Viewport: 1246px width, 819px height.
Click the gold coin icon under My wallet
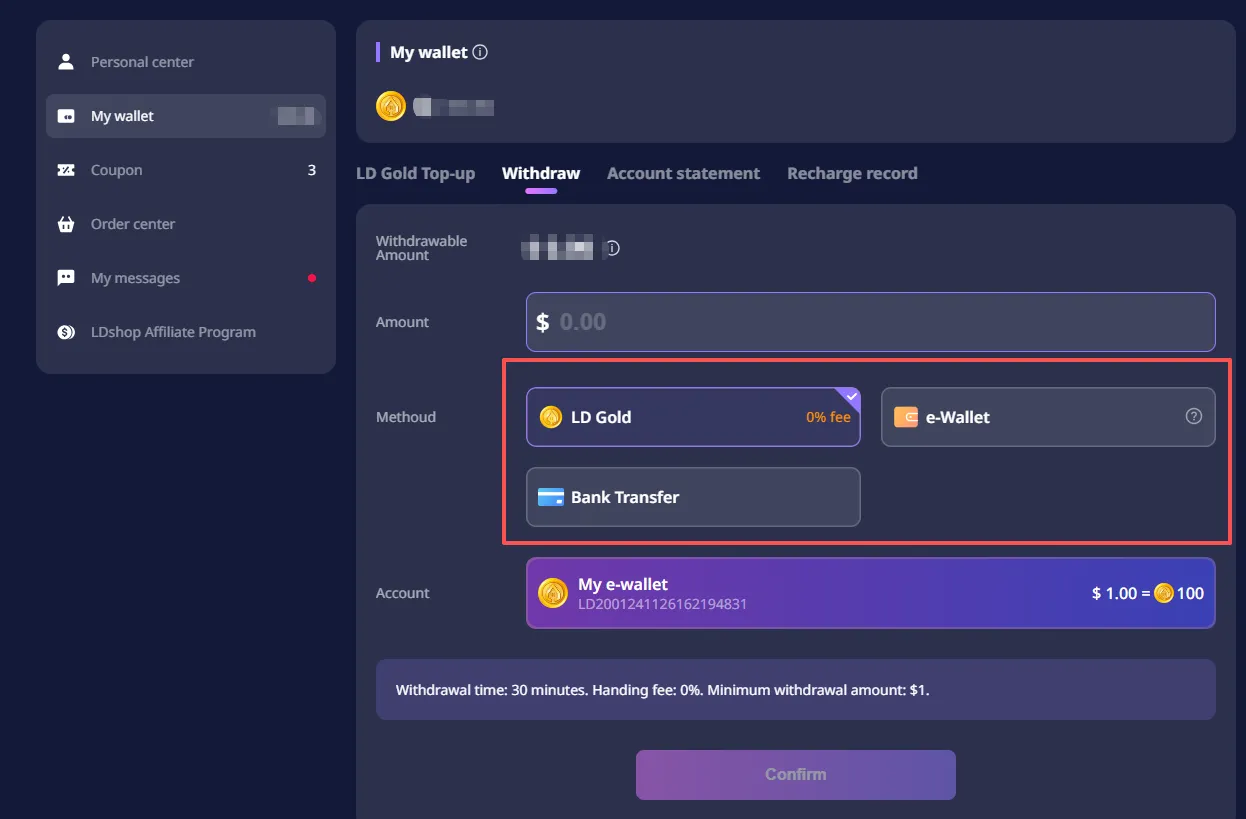pos(391,106)
